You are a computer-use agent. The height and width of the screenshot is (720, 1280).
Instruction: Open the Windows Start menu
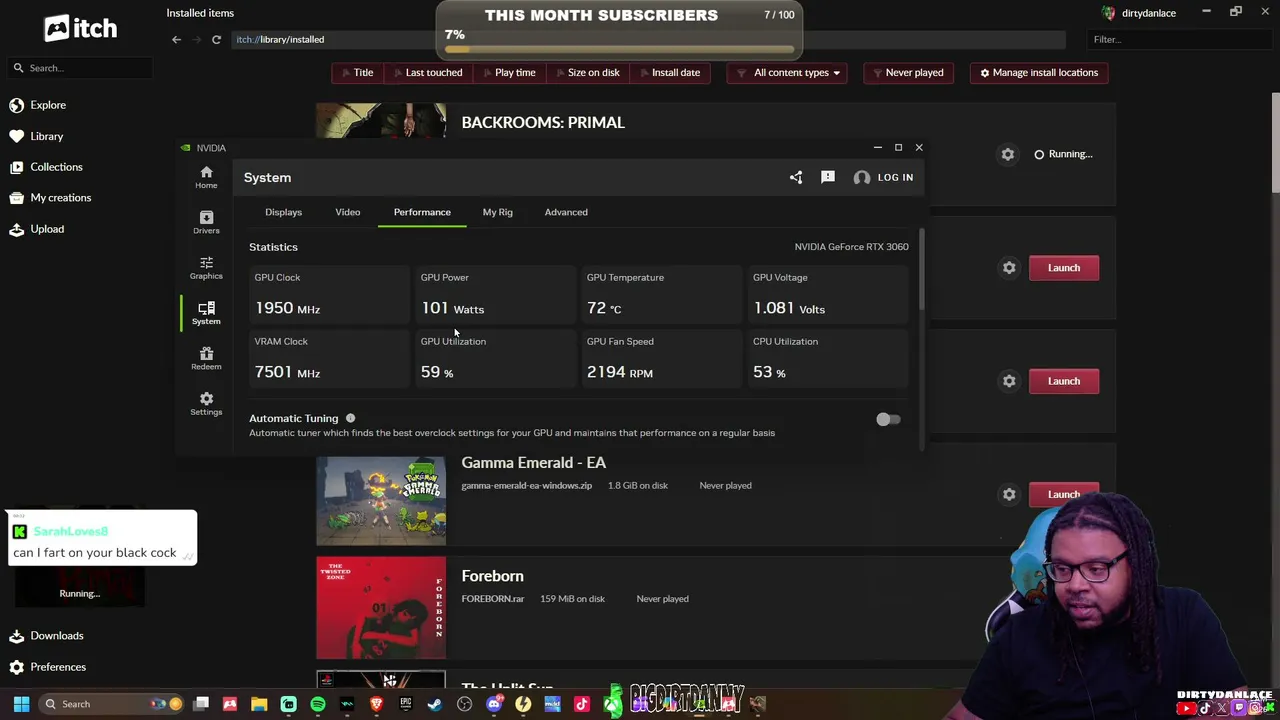[x=21, y=704]
